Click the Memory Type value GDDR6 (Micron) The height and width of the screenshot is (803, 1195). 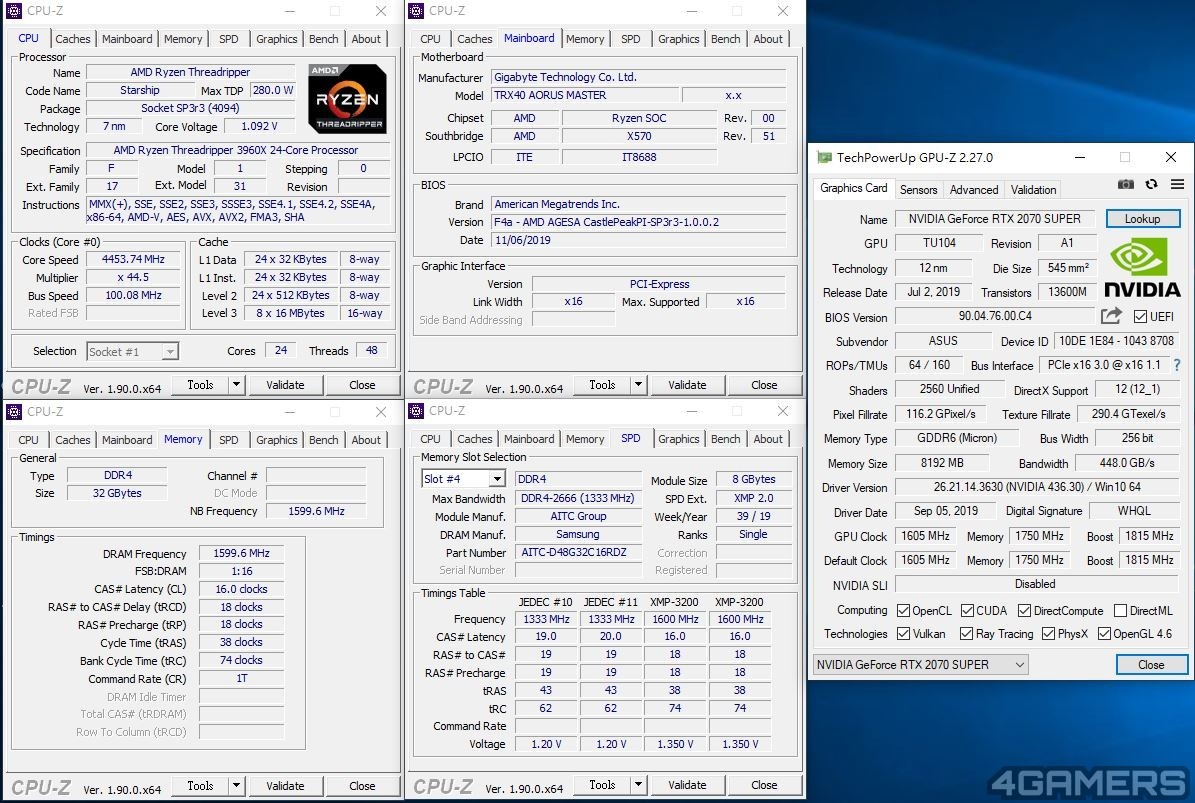[x=956, y=438]
